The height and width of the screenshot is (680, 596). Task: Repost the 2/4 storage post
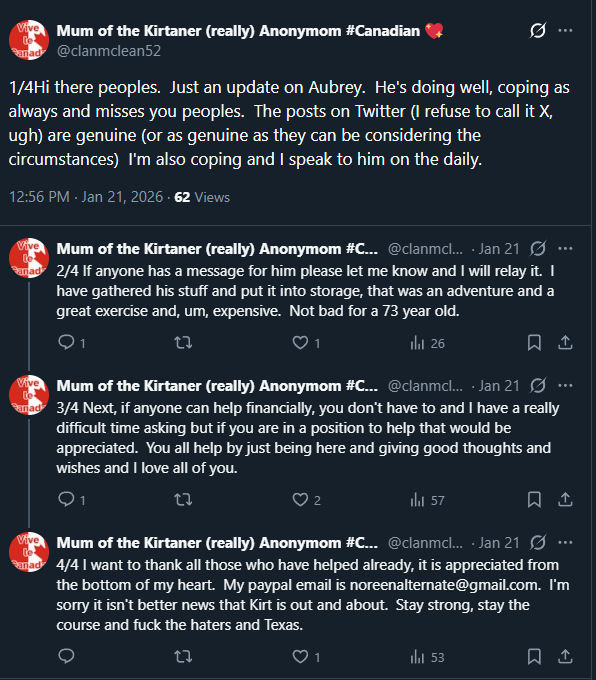tap(183, 343)
